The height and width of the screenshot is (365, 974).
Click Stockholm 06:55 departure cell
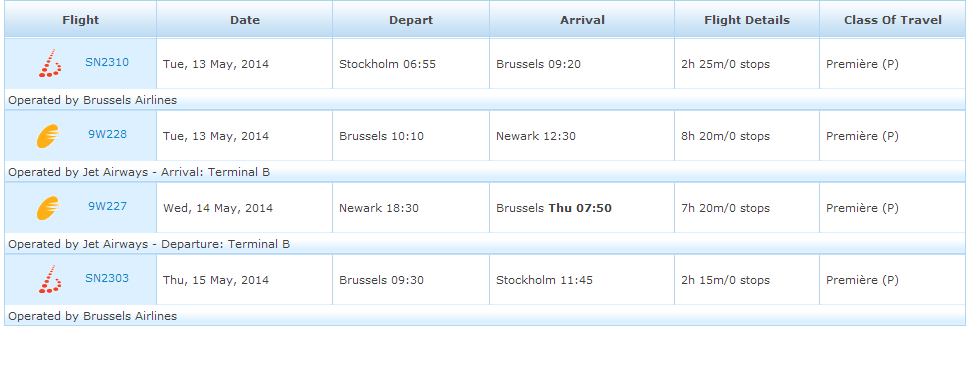click(x=411, y=64)
